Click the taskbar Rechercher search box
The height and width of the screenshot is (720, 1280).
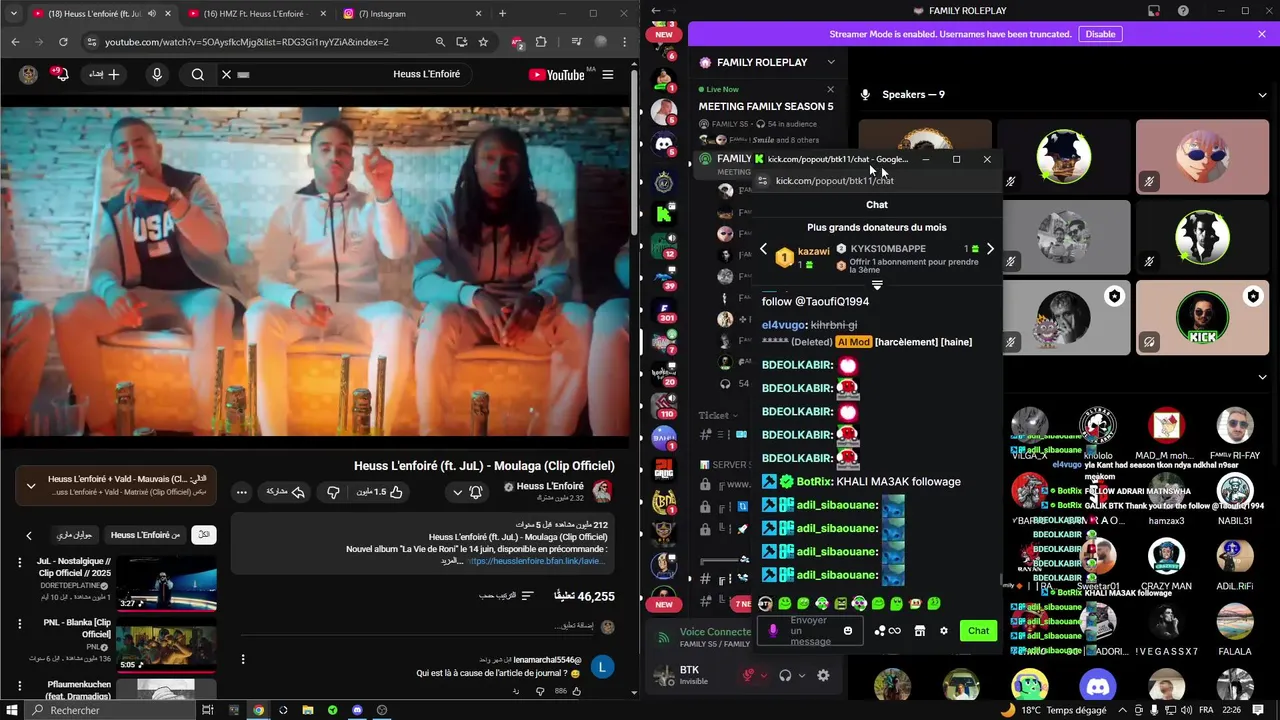[110, 710]
